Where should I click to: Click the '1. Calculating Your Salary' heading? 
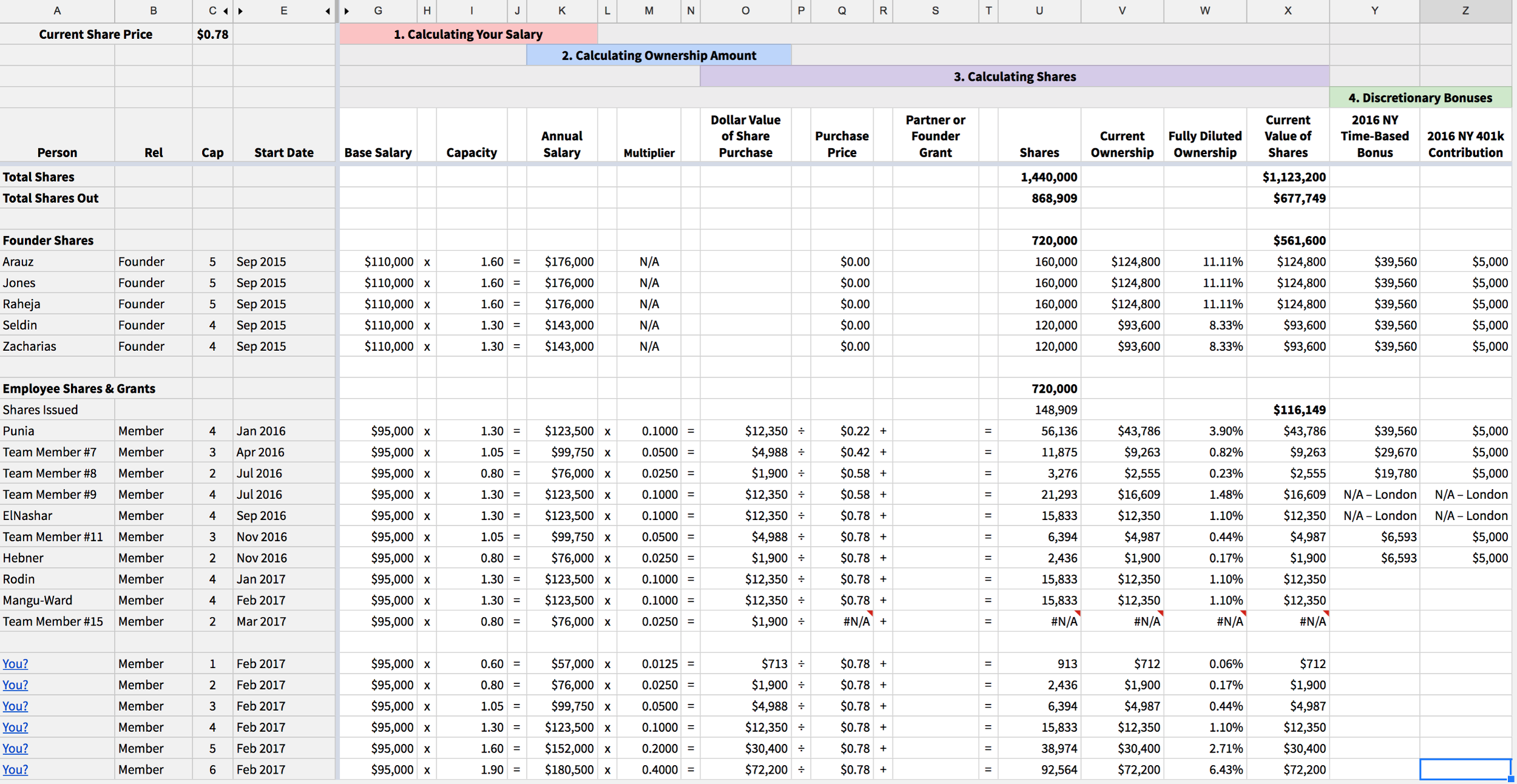468,34
